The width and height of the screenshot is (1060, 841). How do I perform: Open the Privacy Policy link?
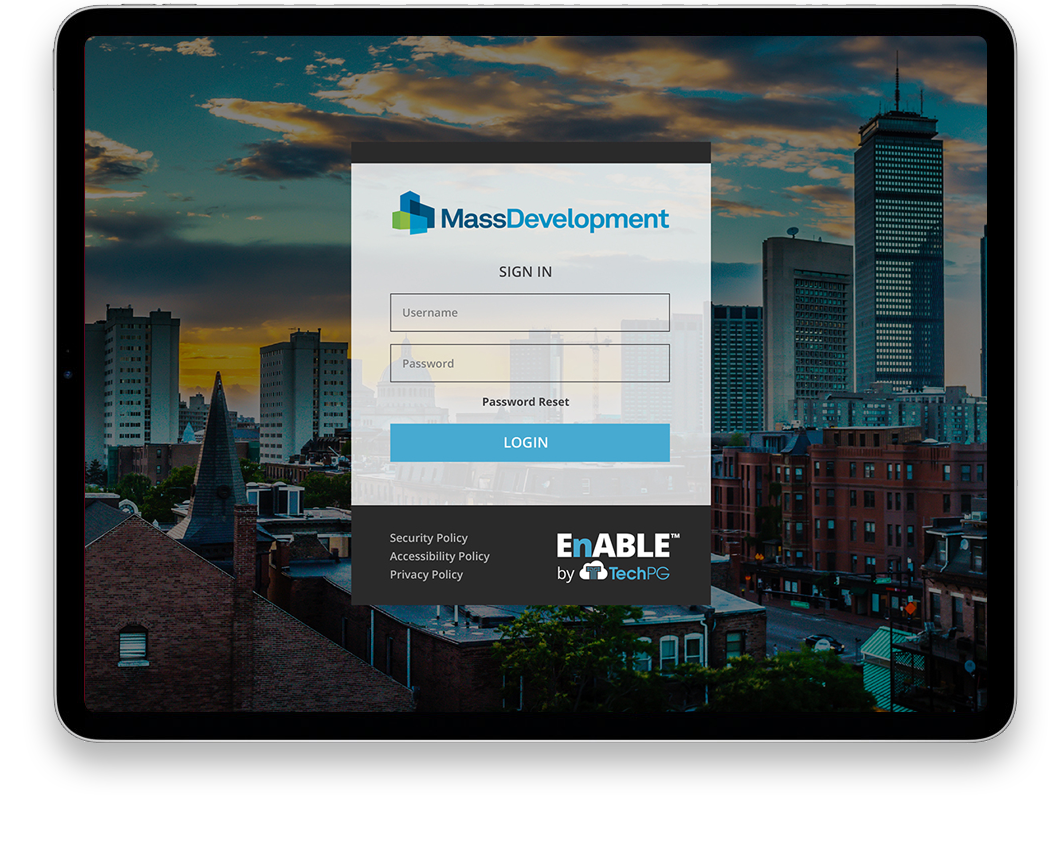pos(425,574)
